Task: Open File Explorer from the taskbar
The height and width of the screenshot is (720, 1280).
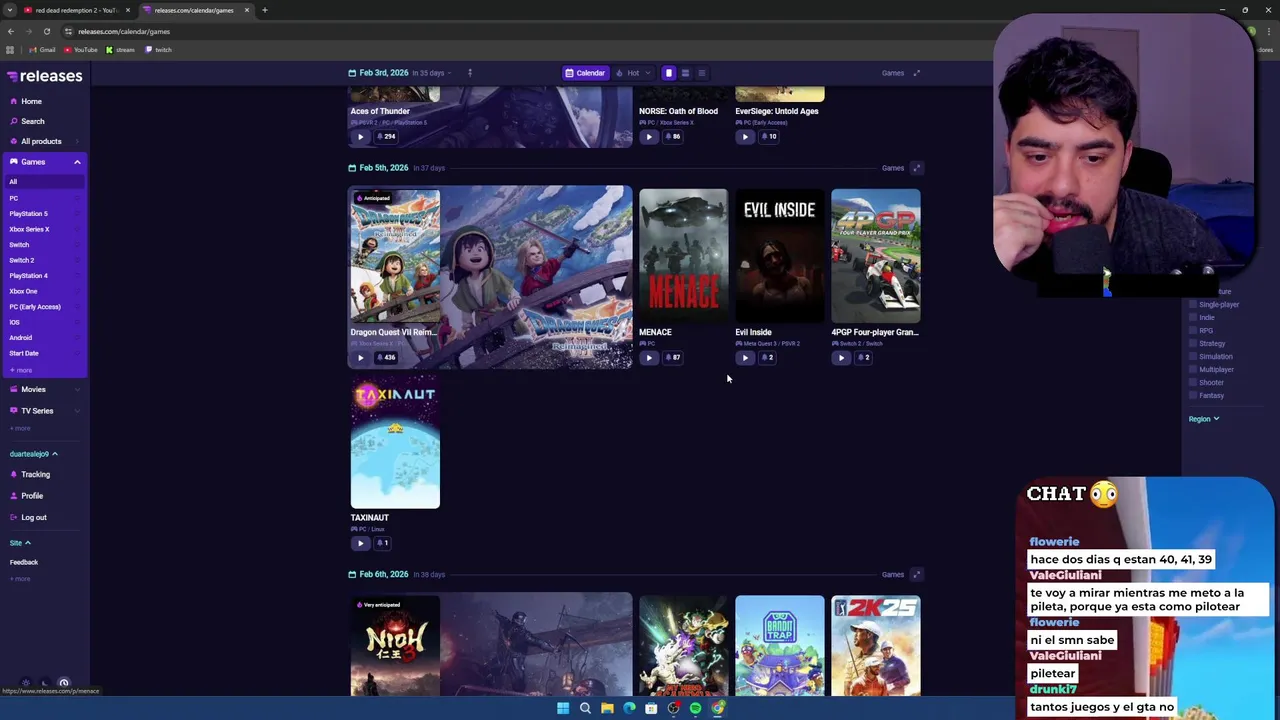Action: (x=607, y=708)
